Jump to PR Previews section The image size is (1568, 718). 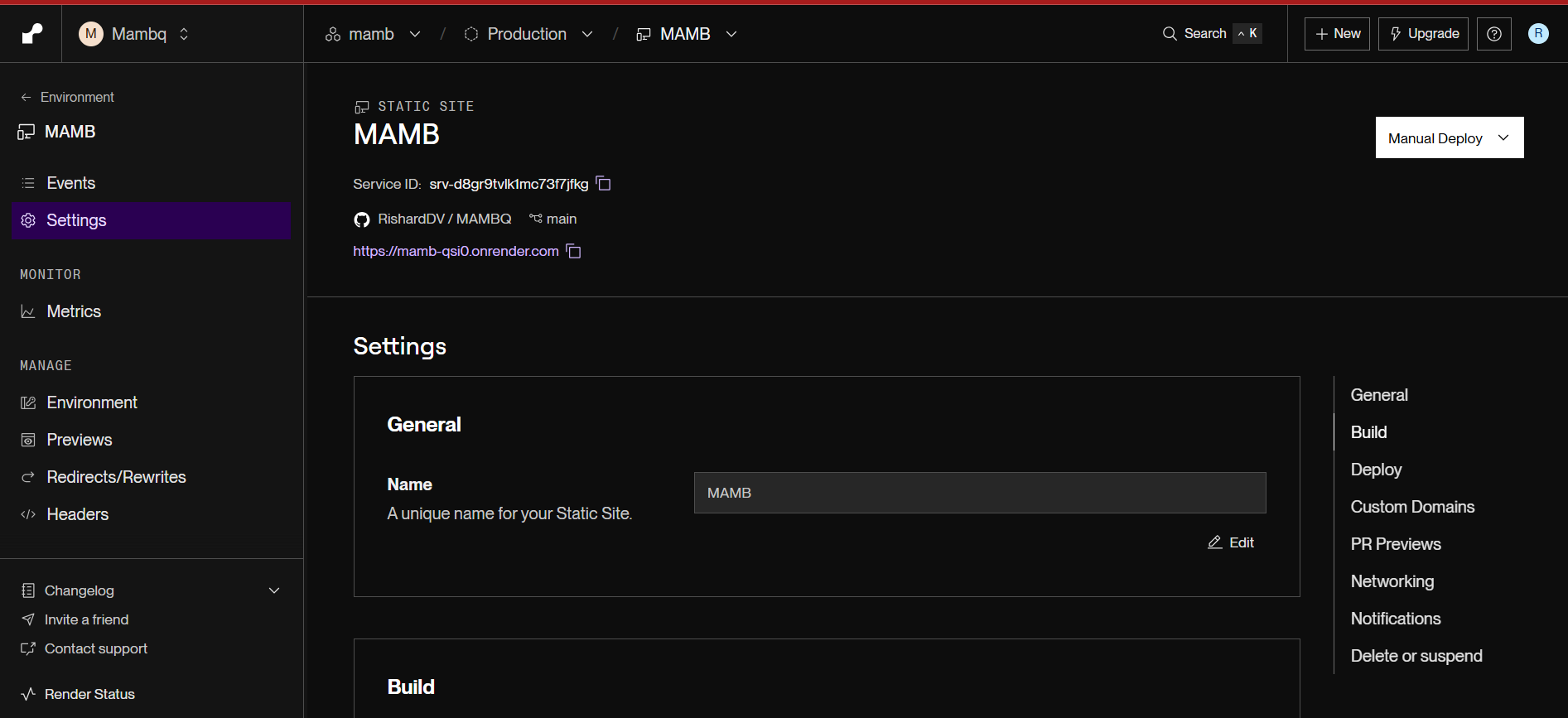tap(1396, 544)
